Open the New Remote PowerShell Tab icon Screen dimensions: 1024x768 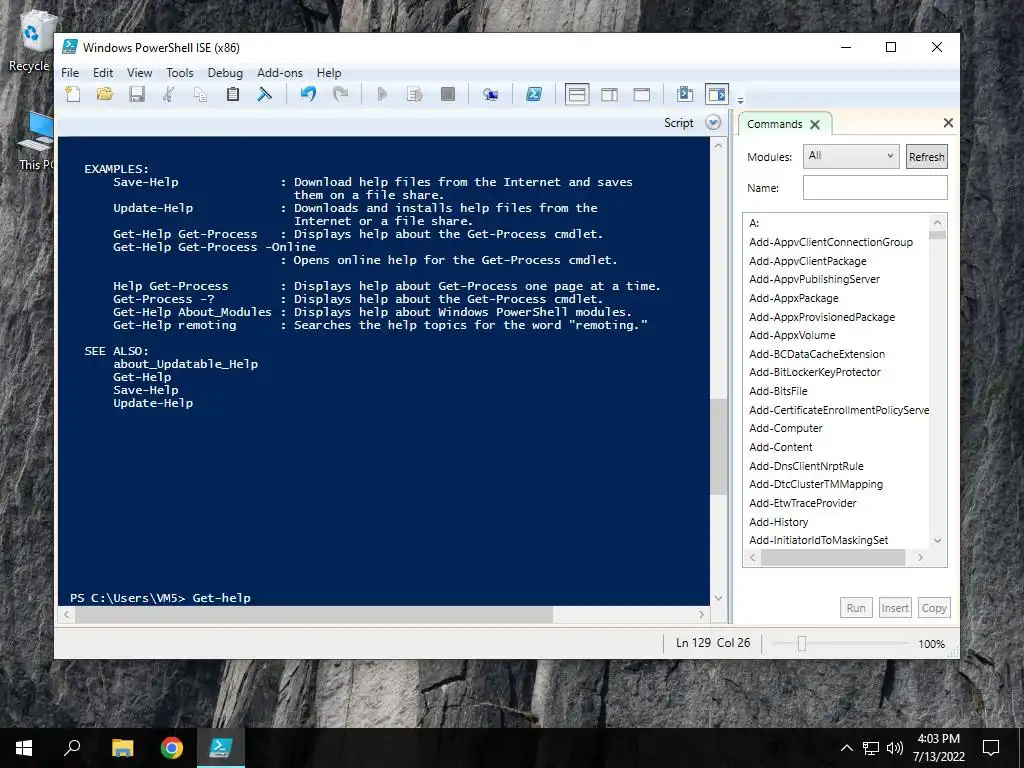490,95
